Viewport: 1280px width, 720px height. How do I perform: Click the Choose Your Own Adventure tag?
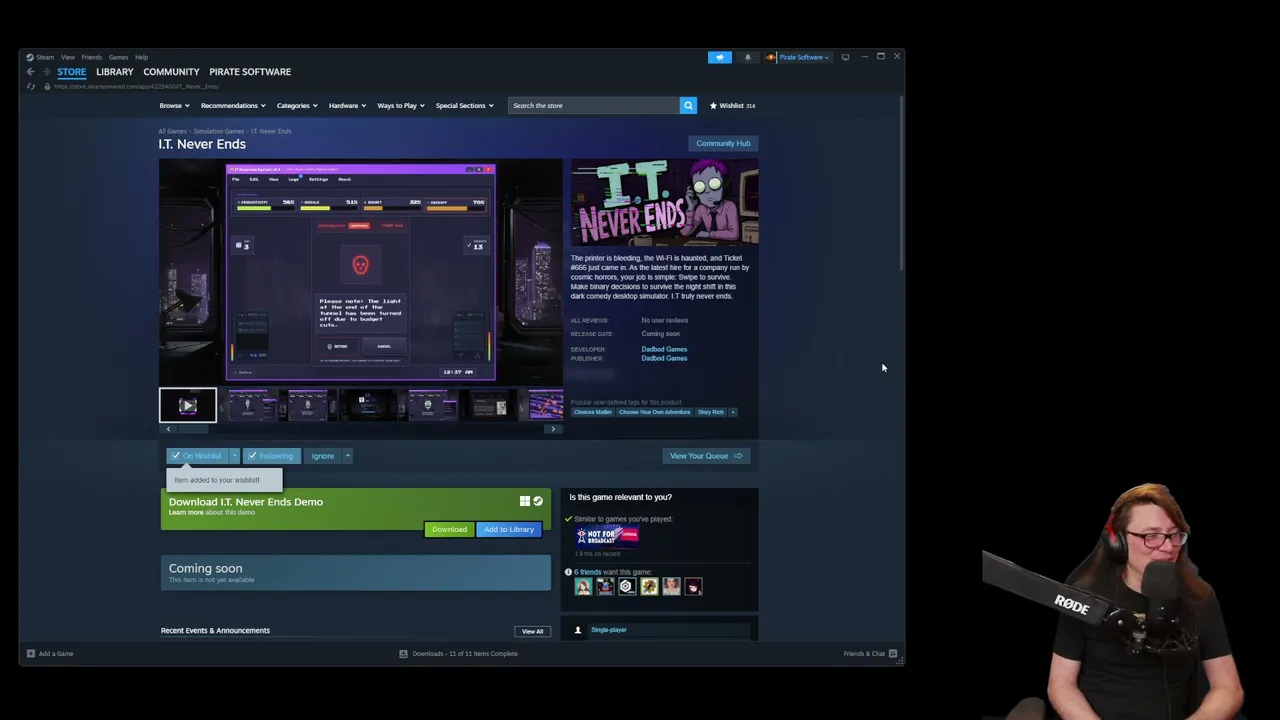pyautogui.click(x=654, y=412)
